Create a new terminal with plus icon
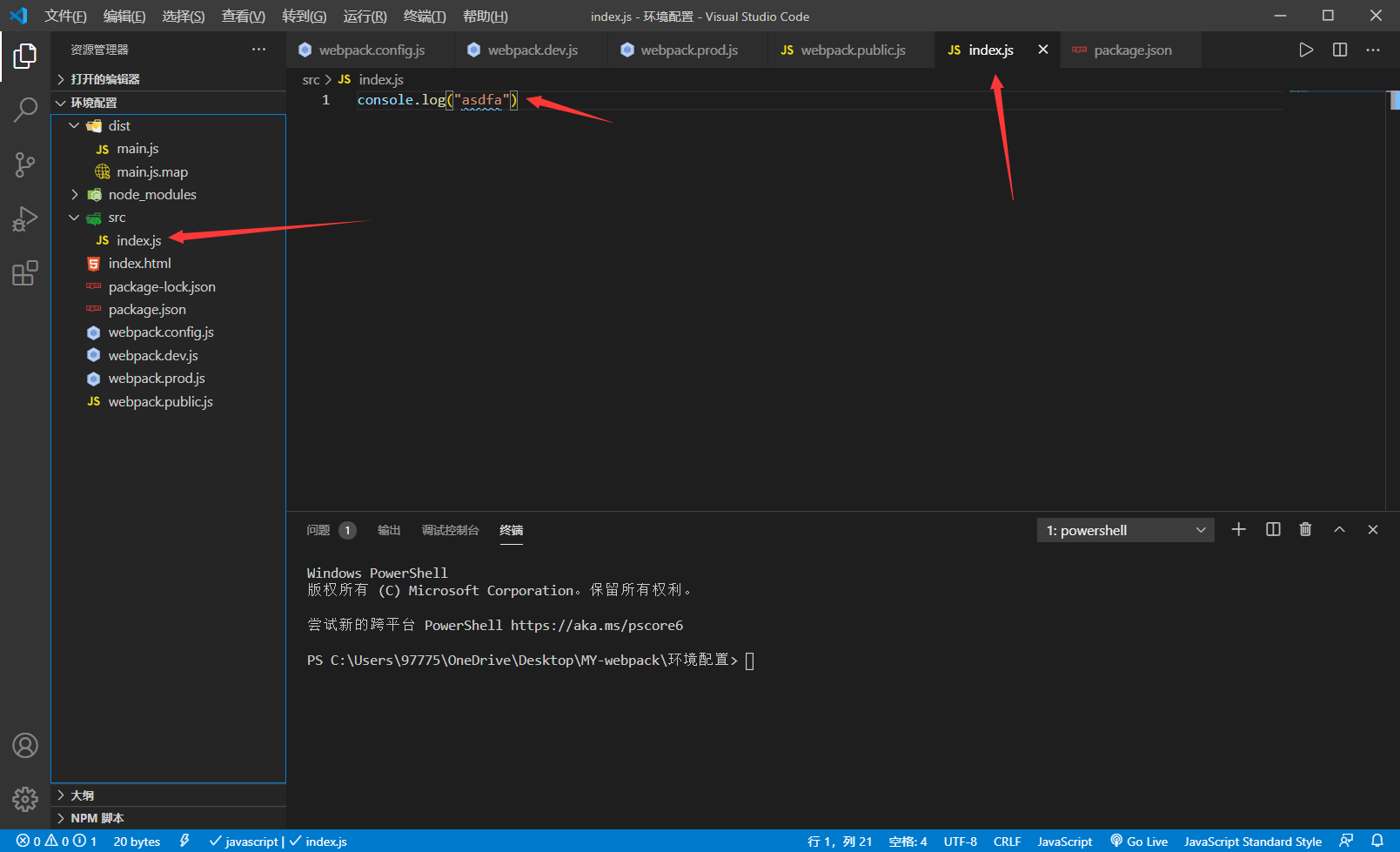The height and width of the screenshot is (852, 1400). coord(1239,529)
